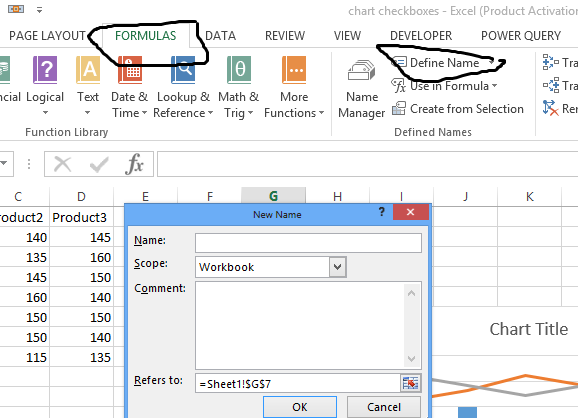Click the New Name dialog help icon
Screen dimensions: 578x418
point(382,212)
